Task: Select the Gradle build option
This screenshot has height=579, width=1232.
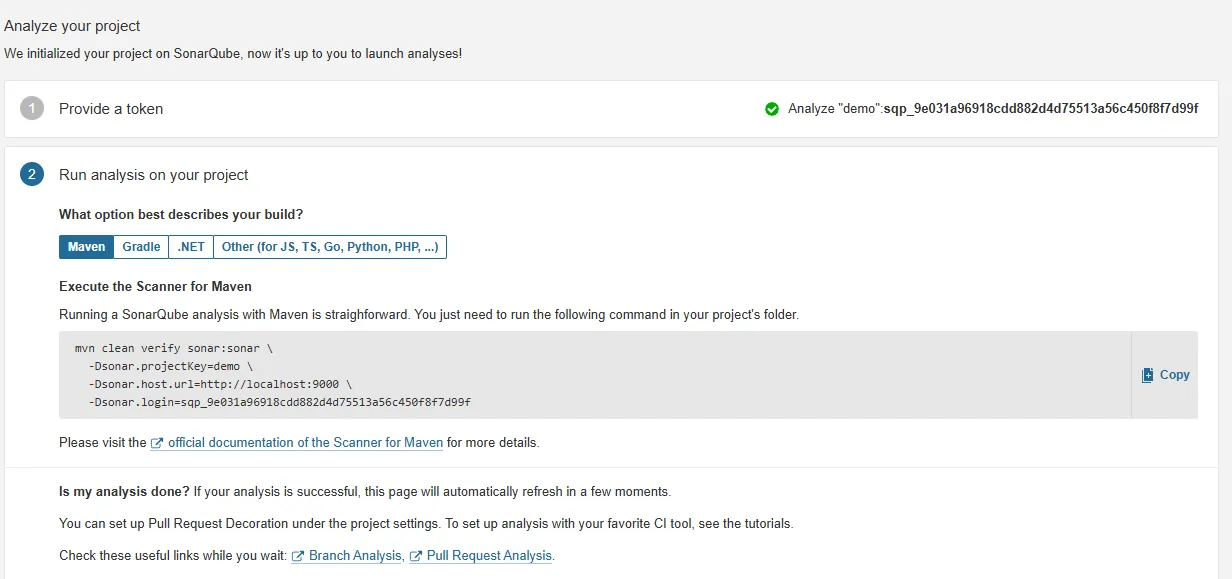Action: point(141,246)
